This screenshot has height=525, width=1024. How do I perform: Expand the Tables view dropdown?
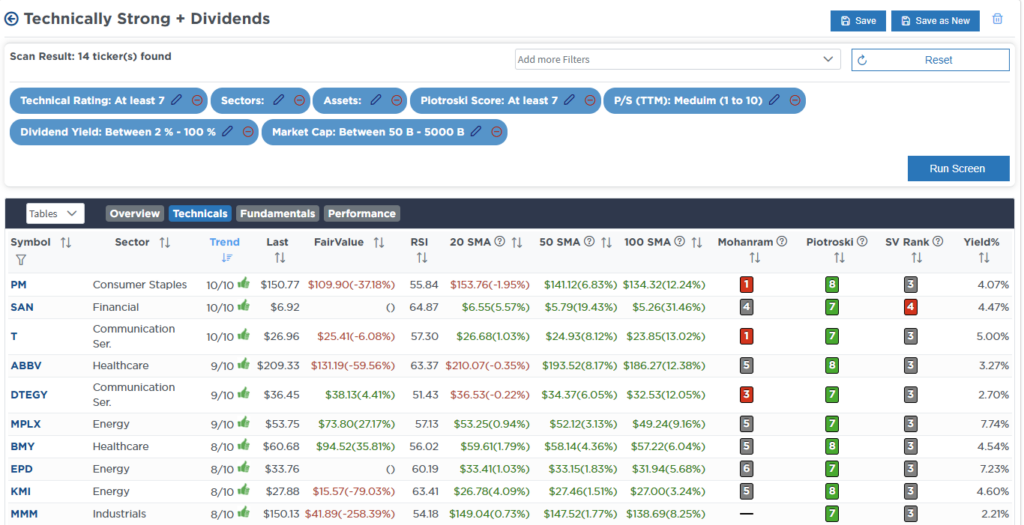coord(55,213)
